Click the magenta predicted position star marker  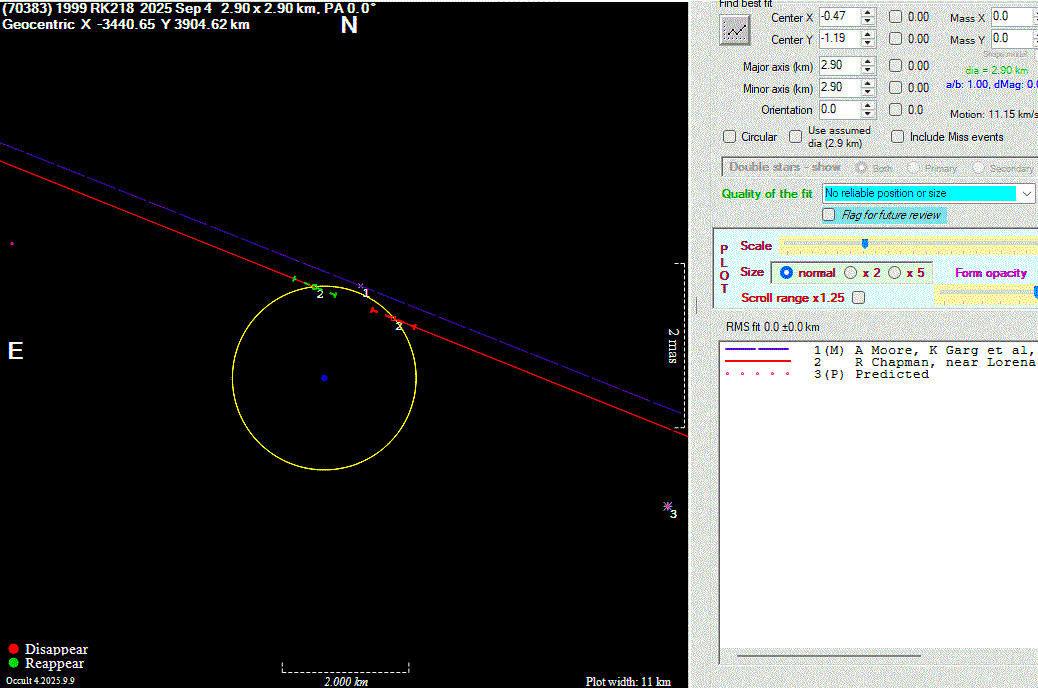(x=667, y=507)
